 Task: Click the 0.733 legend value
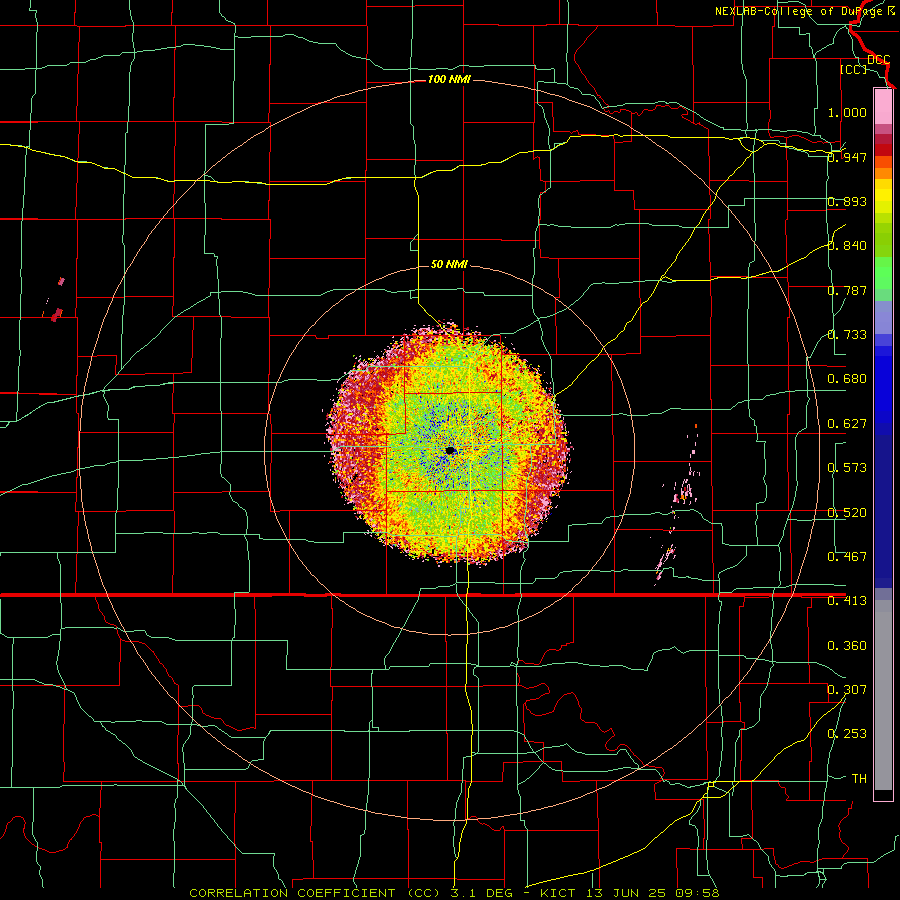point(847,335)
